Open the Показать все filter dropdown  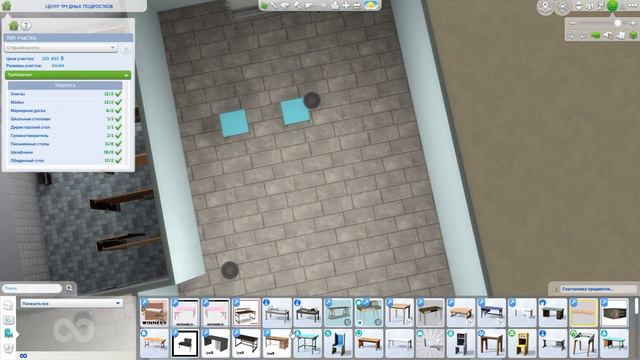pyautogui.click(x=71, y=303)
